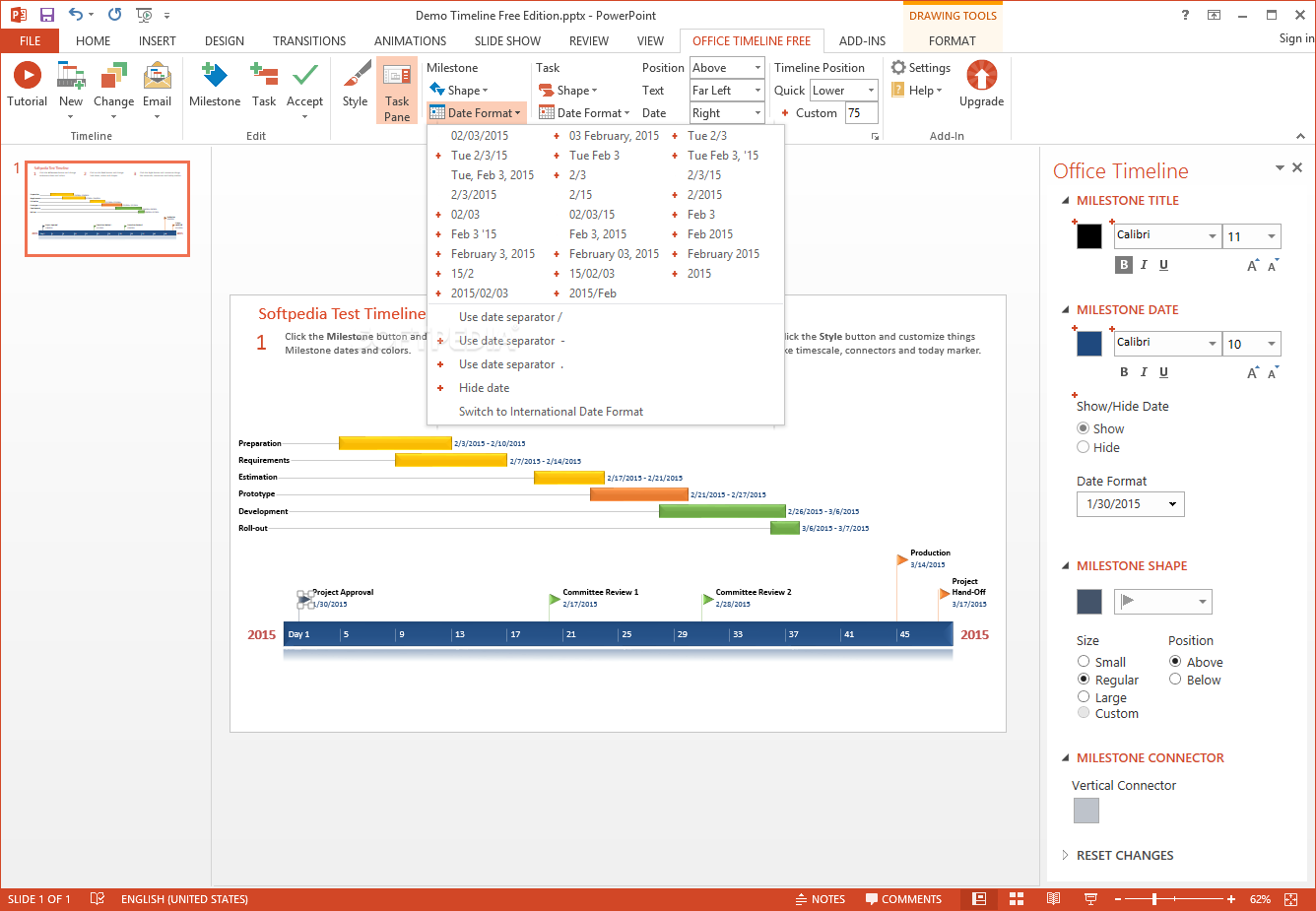Click the zoom slider handle
This screenshot has height=911, width=1316.
(1154, 899)
